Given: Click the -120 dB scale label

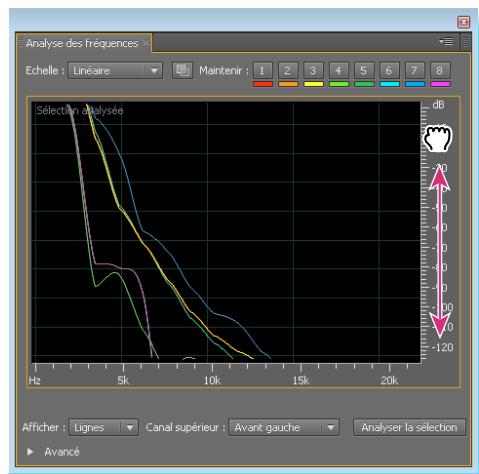Looking at the screenshot, I should point(442,348).
